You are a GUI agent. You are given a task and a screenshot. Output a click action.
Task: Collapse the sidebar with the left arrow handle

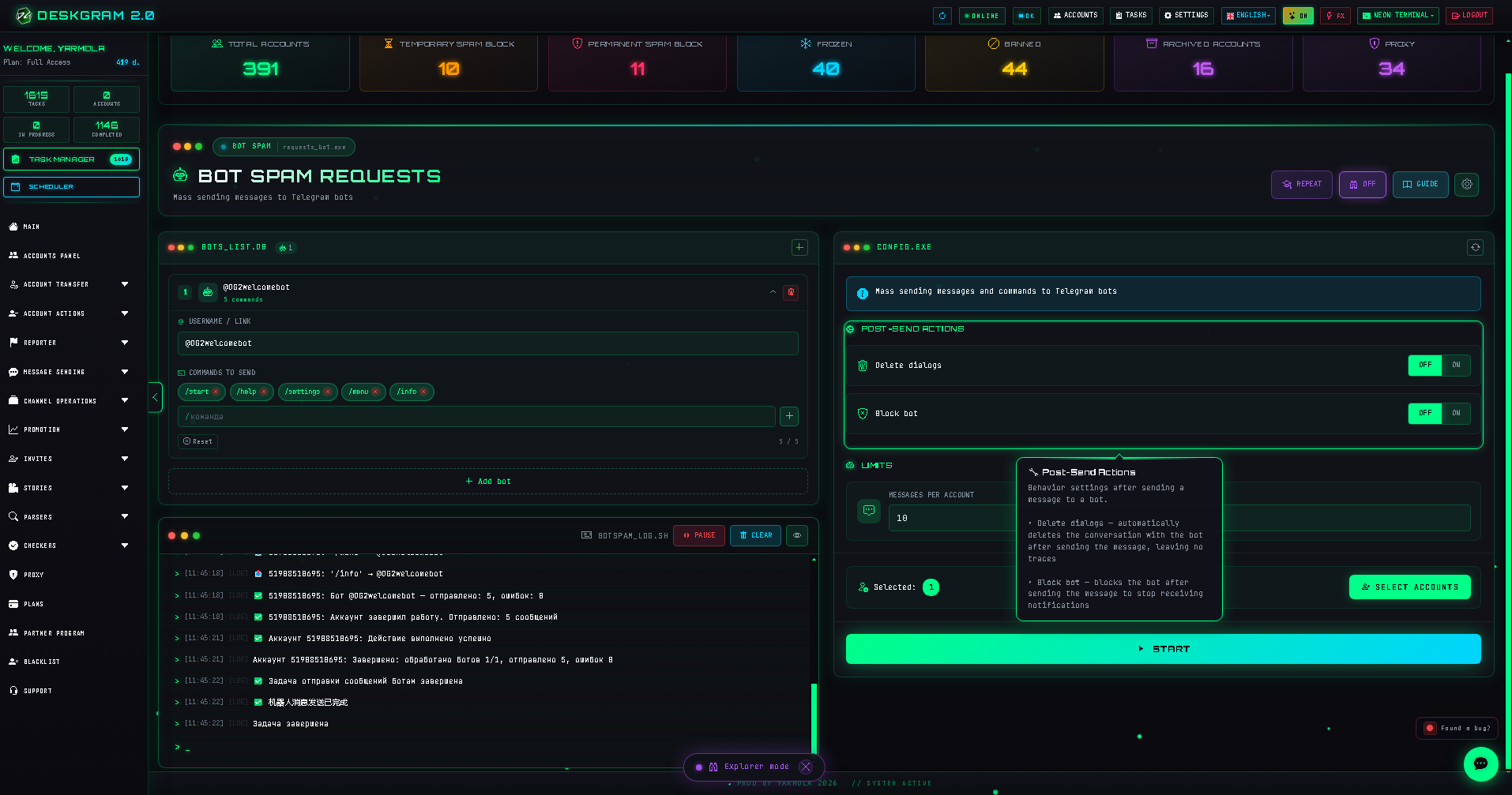[155, 397]
